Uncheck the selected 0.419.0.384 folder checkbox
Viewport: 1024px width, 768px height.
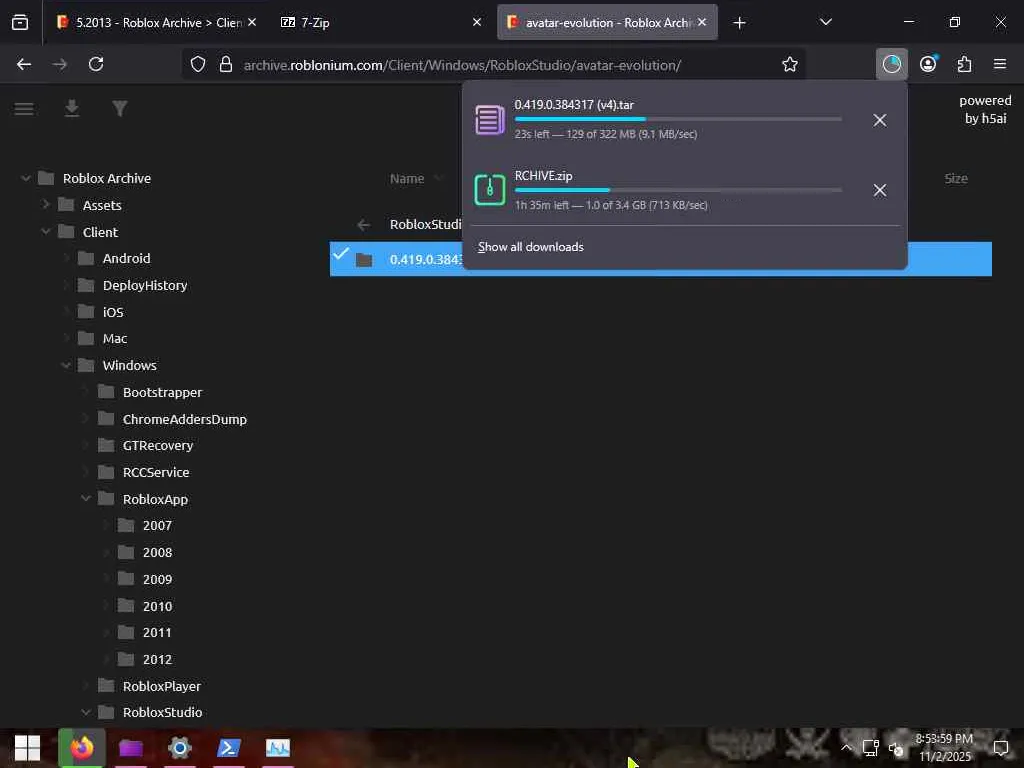341,253
